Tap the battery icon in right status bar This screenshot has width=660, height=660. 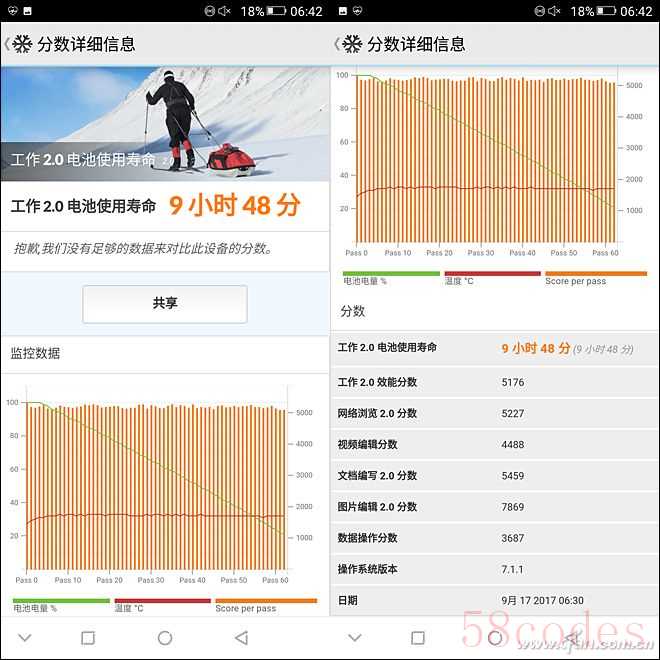point(607,11)
